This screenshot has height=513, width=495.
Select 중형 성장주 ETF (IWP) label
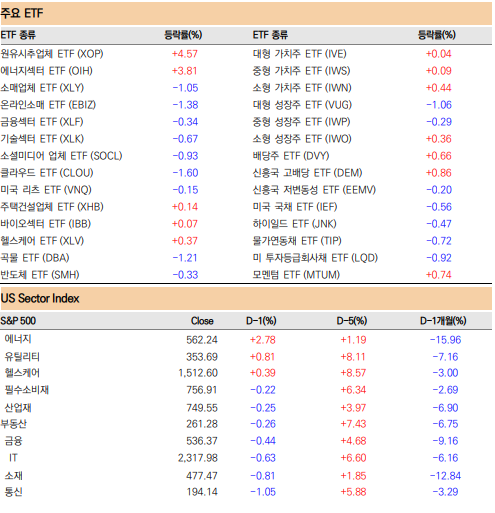tap(301, 122)
